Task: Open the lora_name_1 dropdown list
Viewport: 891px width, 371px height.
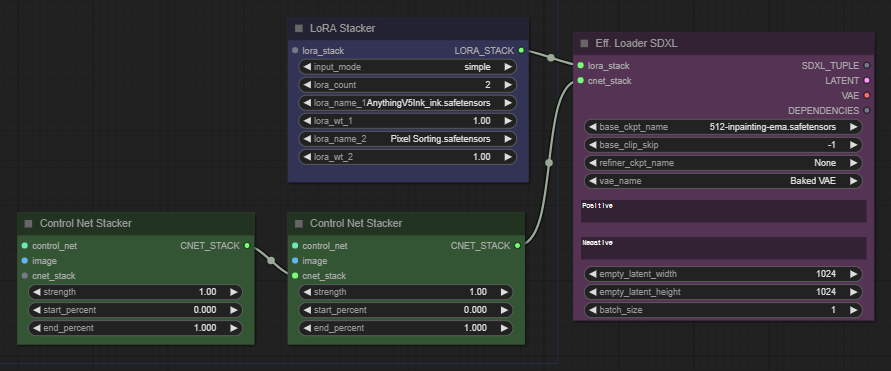Action: pos(407,103)
